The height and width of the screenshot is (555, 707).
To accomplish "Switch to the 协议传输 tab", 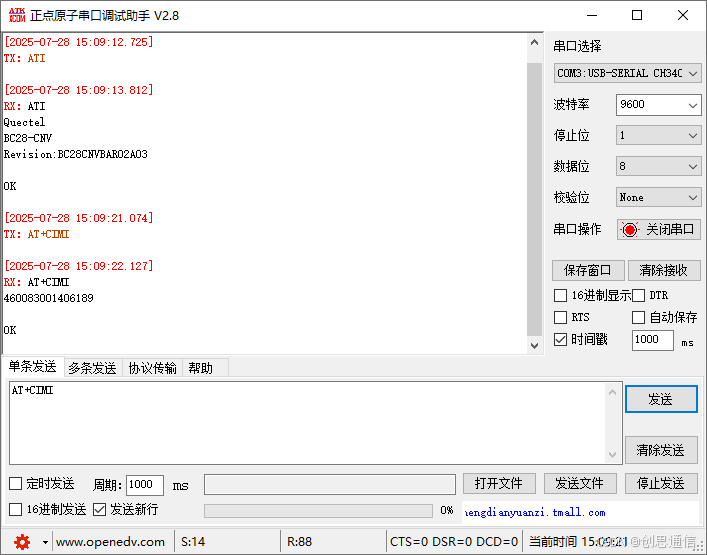I will (x=152, y=368).
